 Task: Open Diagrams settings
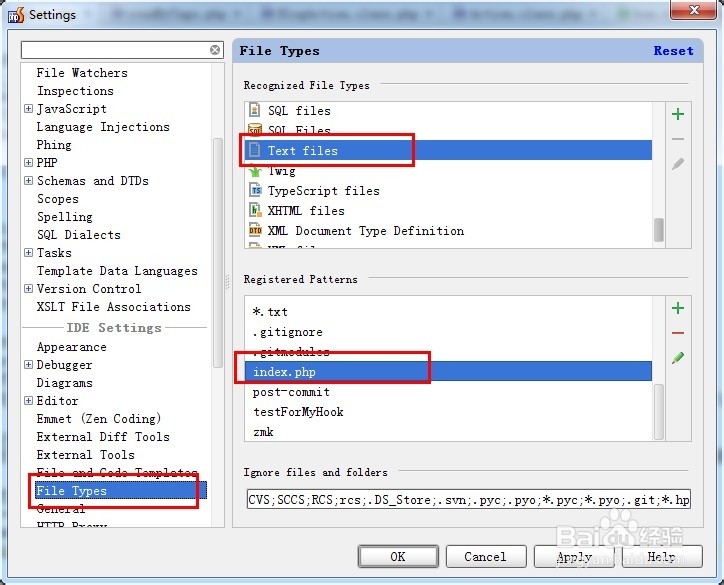[65, 383]
